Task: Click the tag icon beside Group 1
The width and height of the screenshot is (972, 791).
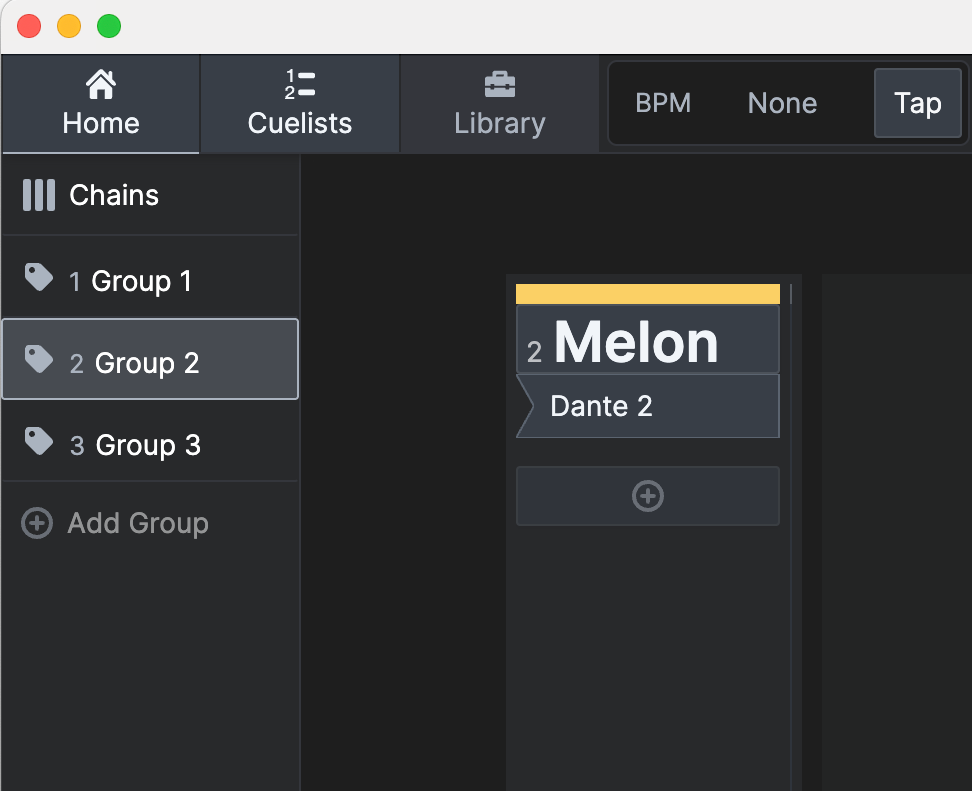Action: click(38, 278)
